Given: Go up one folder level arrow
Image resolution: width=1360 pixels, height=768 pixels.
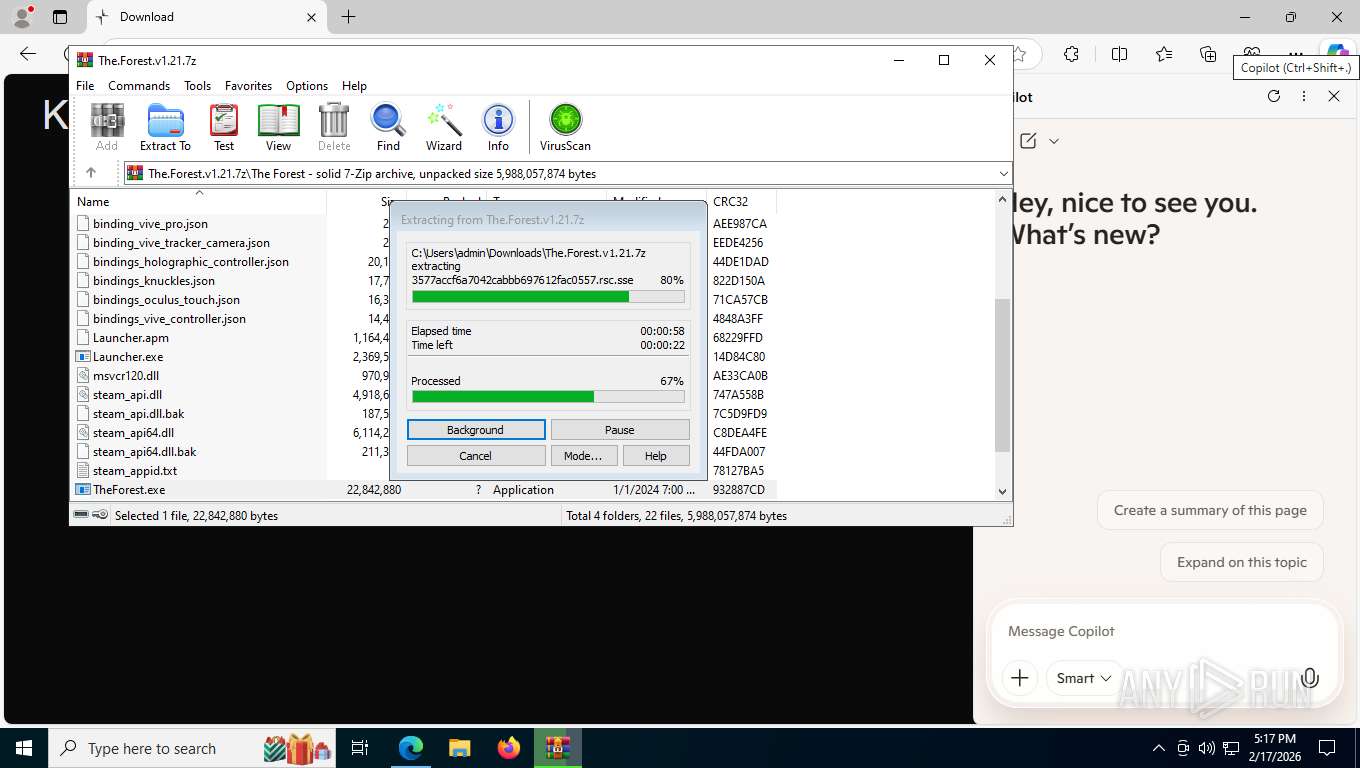Looking at the screenshot, I should click(x=90, y=173).
